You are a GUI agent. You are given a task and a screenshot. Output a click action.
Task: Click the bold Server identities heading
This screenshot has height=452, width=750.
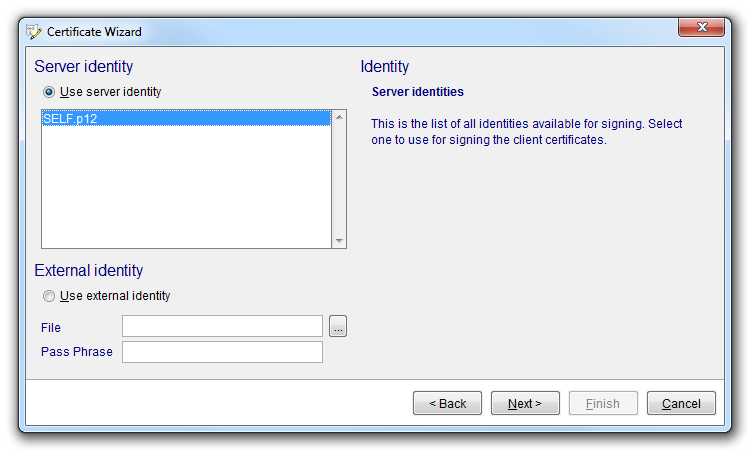(417, 92)
